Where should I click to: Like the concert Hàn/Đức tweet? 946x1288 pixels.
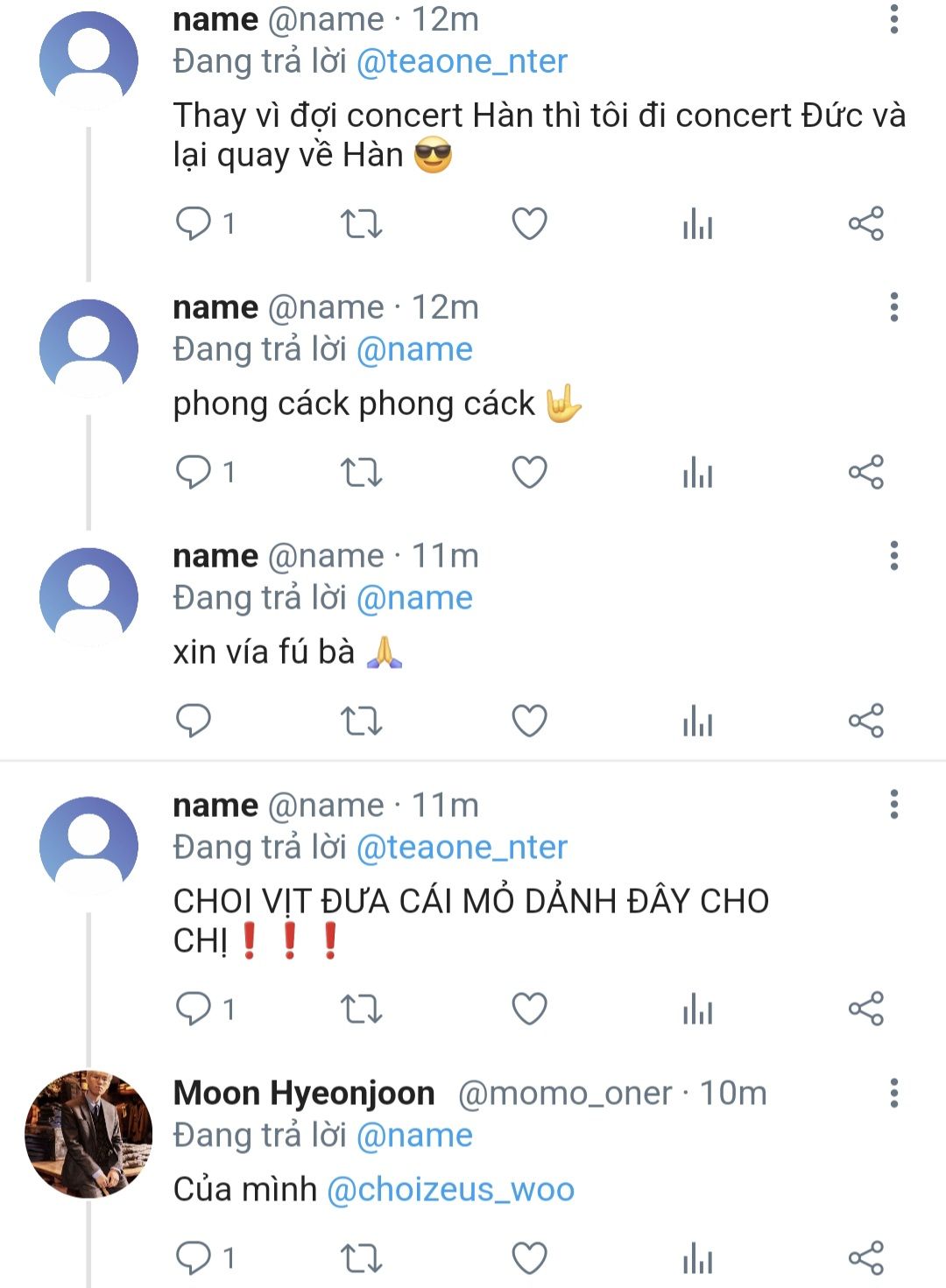pos(529,224)
